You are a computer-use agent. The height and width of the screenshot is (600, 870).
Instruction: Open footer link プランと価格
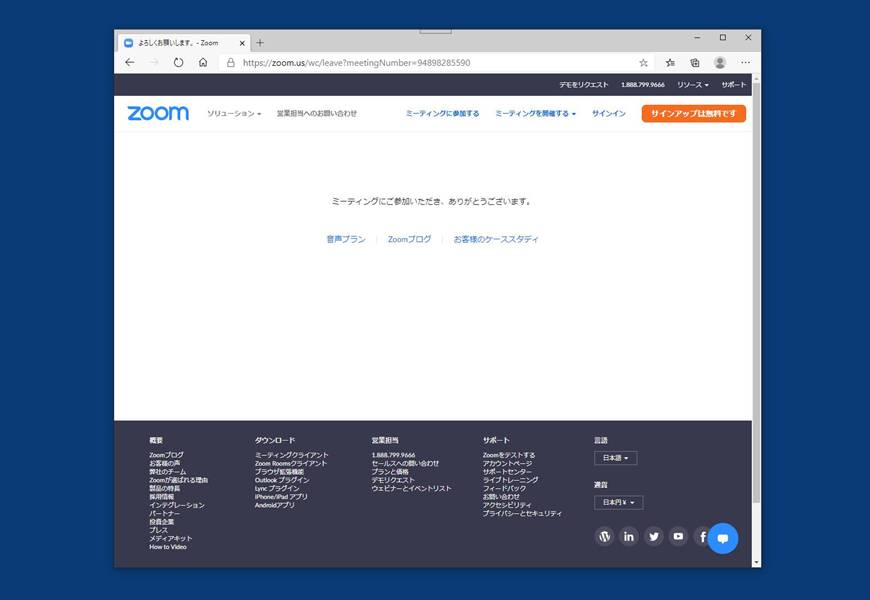[390, 472]
